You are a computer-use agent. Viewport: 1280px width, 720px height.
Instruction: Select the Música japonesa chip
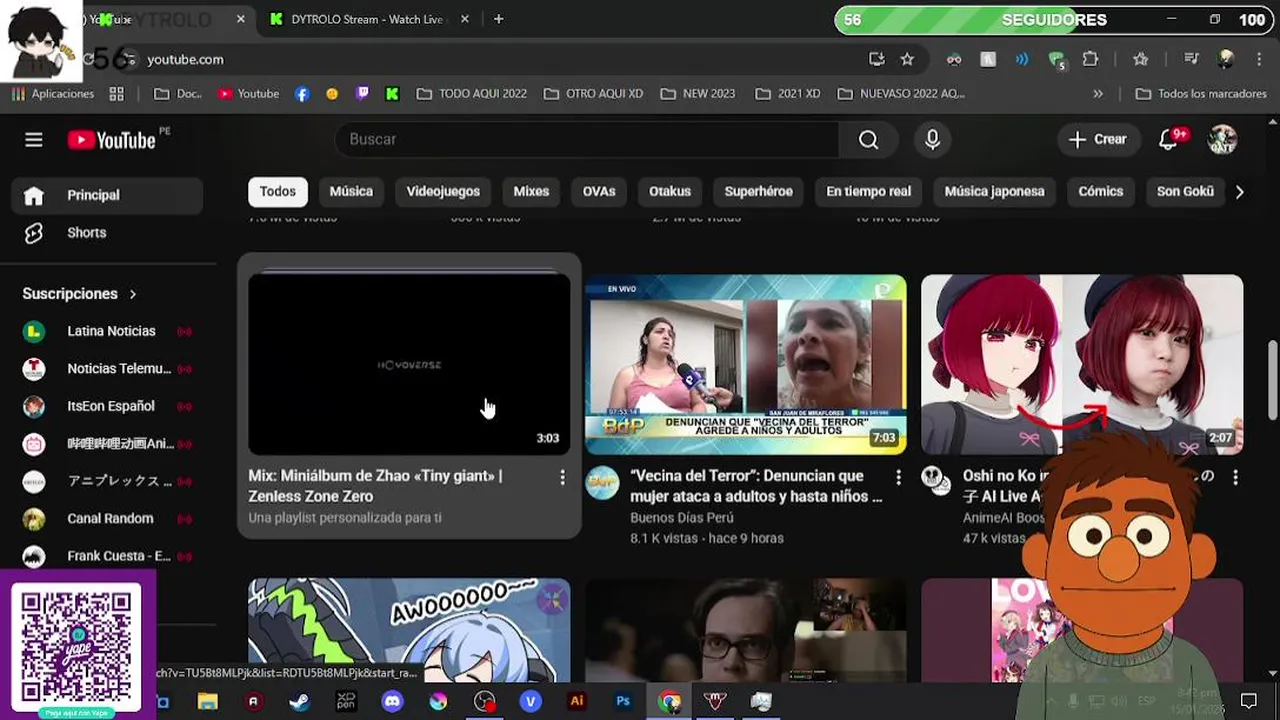(x=994, y=191)
